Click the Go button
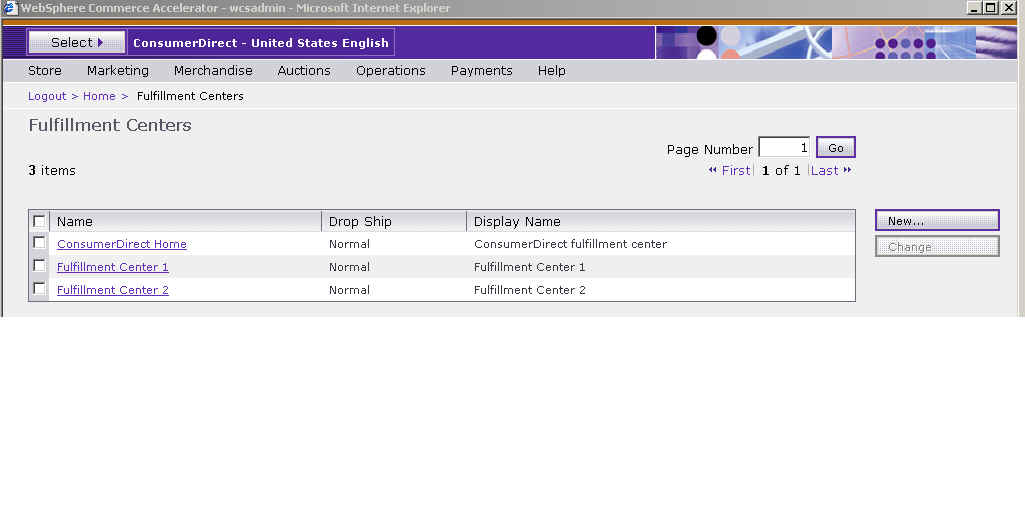 click(835, 148)
